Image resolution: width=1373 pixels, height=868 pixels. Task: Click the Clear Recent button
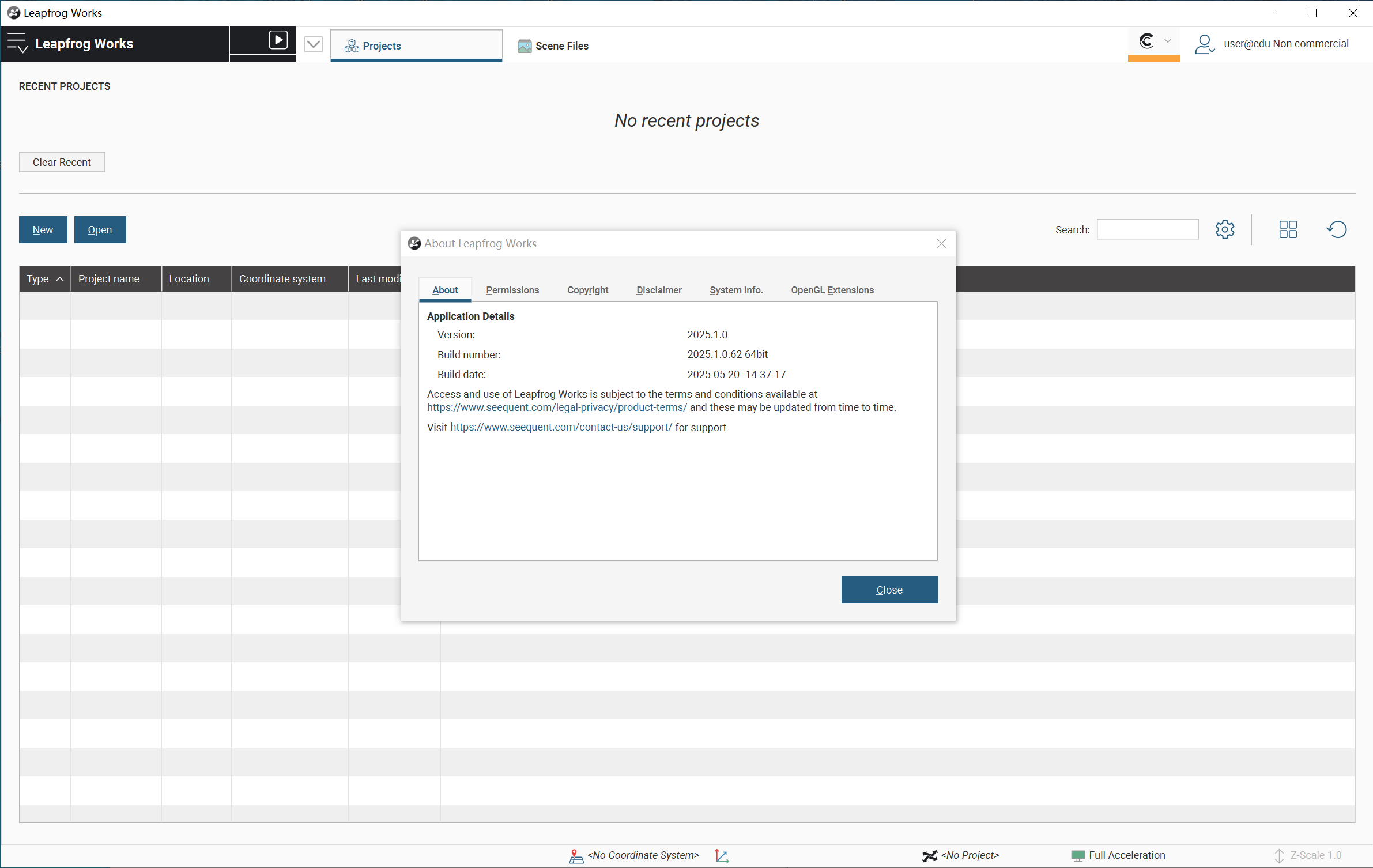click(x=62, y=162)
